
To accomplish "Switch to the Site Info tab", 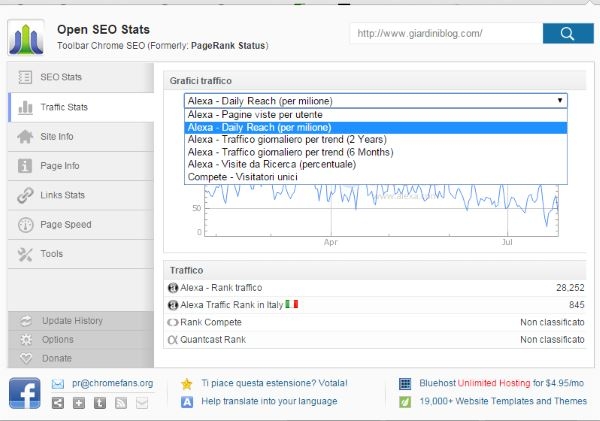I will (81, 137).
